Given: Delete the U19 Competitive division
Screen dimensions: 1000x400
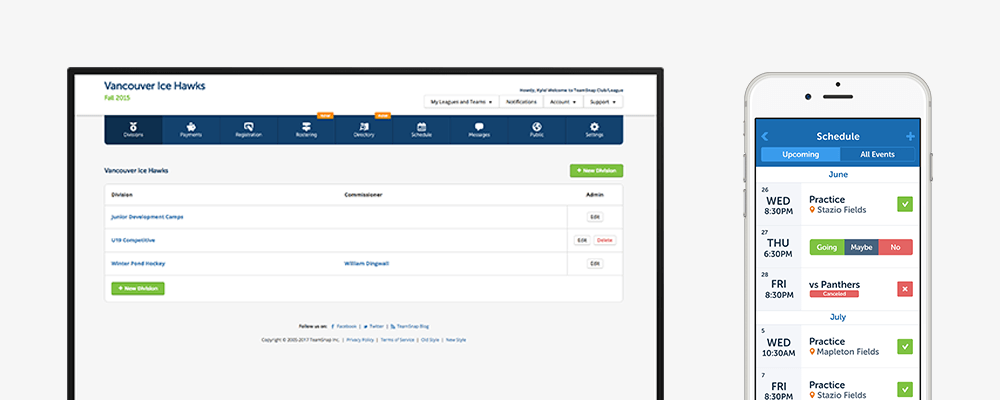Looking at the screenshot, I should 605,241.
